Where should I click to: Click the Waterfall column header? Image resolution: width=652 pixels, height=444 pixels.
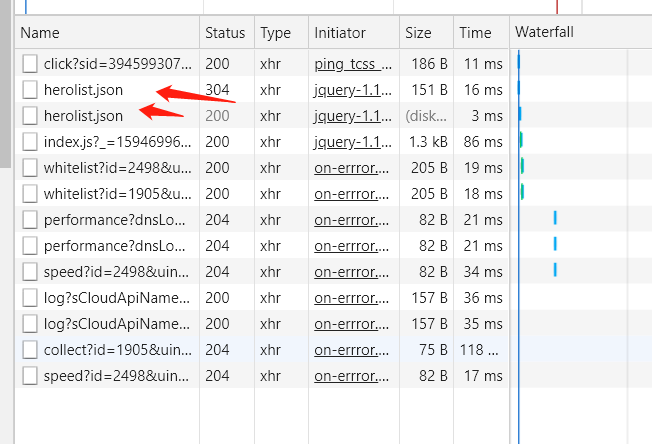click(x=580, y=32)
